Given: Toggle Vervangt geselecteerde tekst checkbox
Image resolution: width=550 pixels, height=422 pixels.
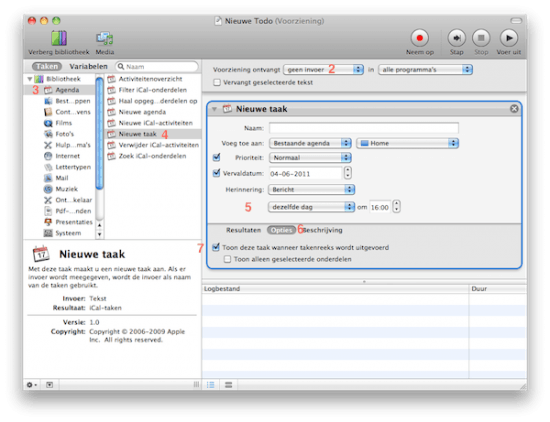Looking at the screenshot, I should coord(217,82).
